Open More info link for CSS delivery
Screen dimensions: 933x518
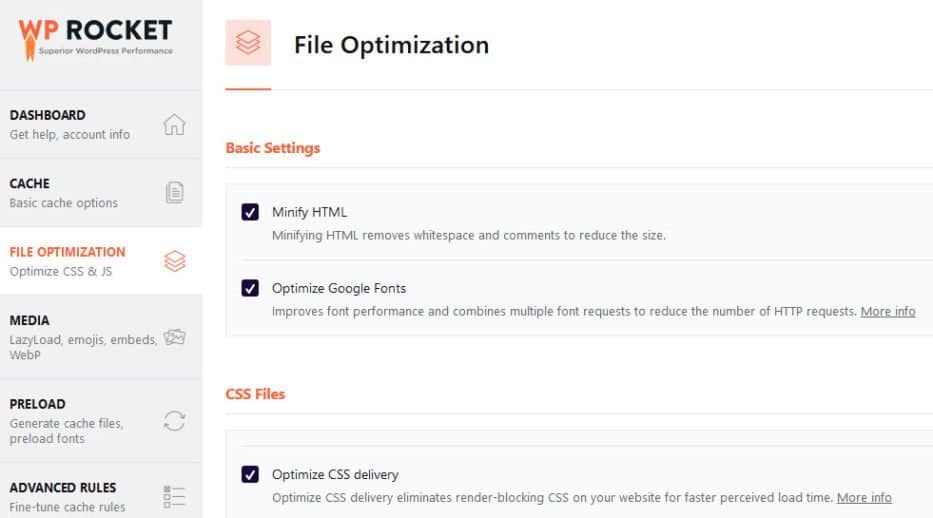pyautogui.click(x=864, y=497)
